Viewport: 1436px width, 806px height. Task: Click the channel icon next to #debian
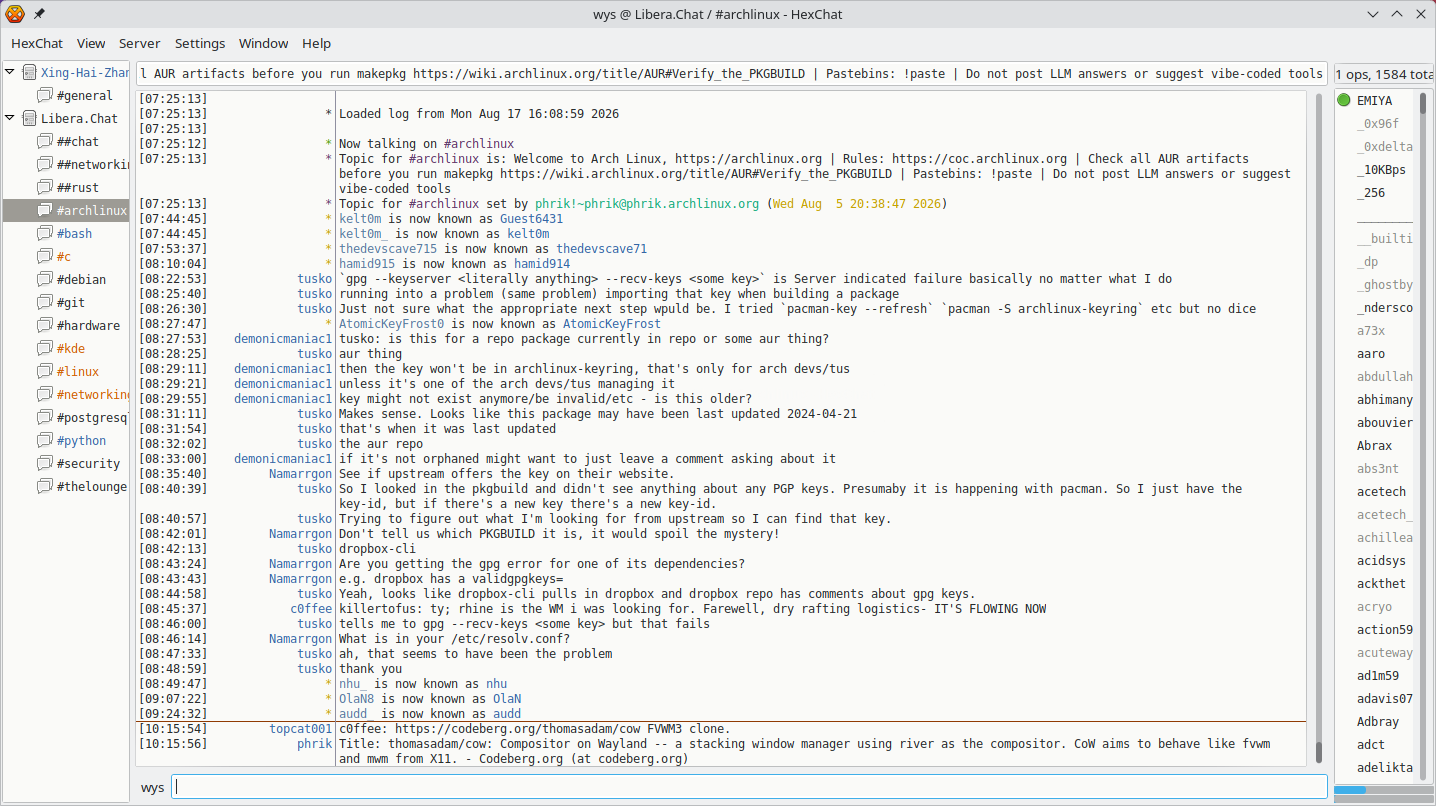pos(45,279)
